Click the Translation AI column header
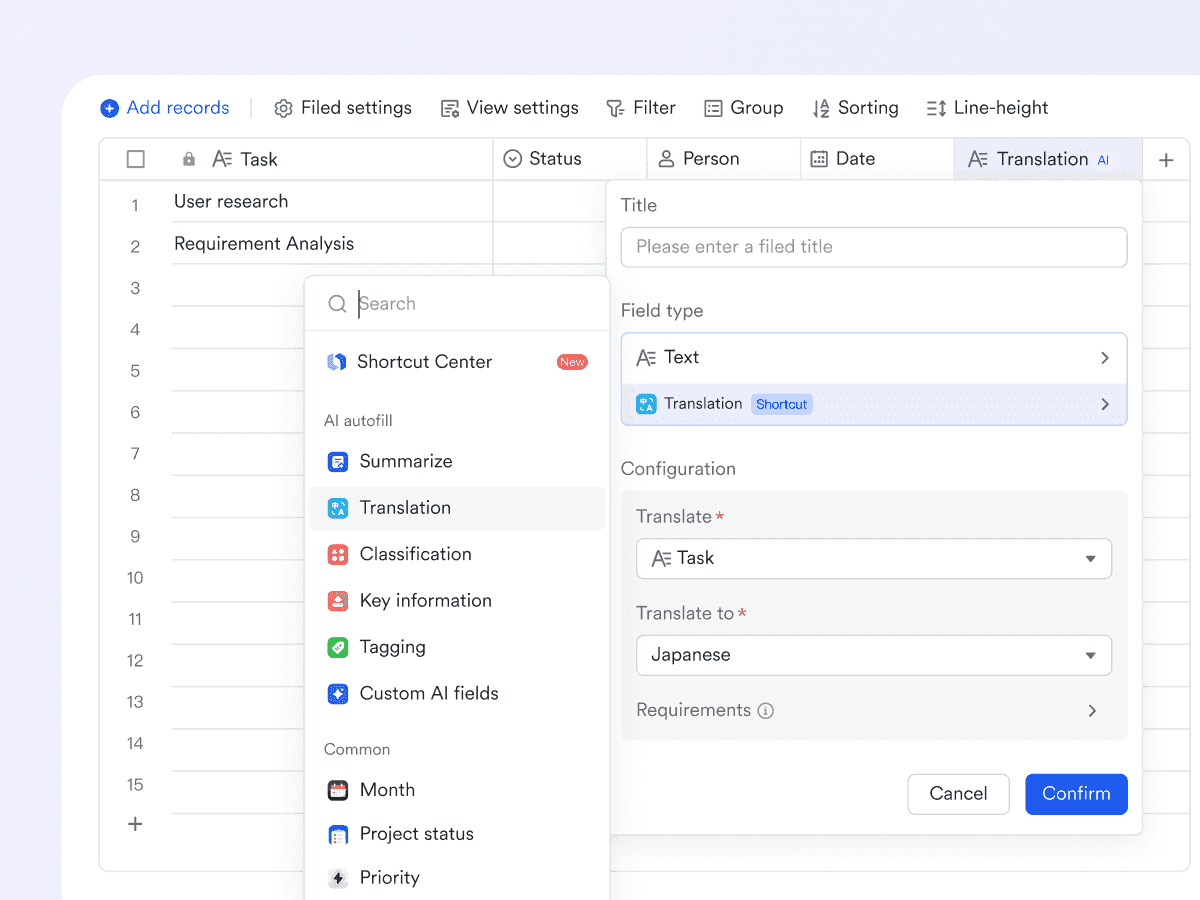1200x900 pixels. pyautogui.click(x=1048, y=159)
